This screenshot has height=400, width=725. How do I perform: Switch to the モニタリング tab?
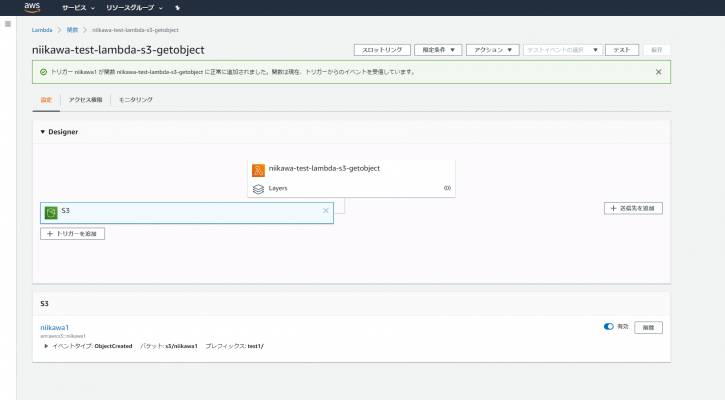pos(135,100)
